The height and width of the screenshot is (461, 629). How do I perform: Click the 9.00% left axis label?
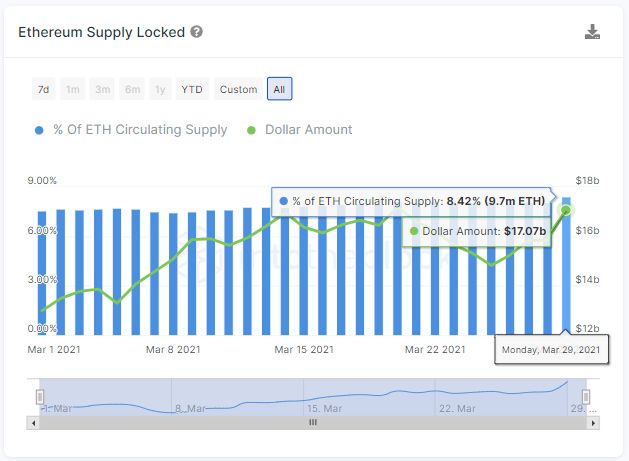click(42, 181)
